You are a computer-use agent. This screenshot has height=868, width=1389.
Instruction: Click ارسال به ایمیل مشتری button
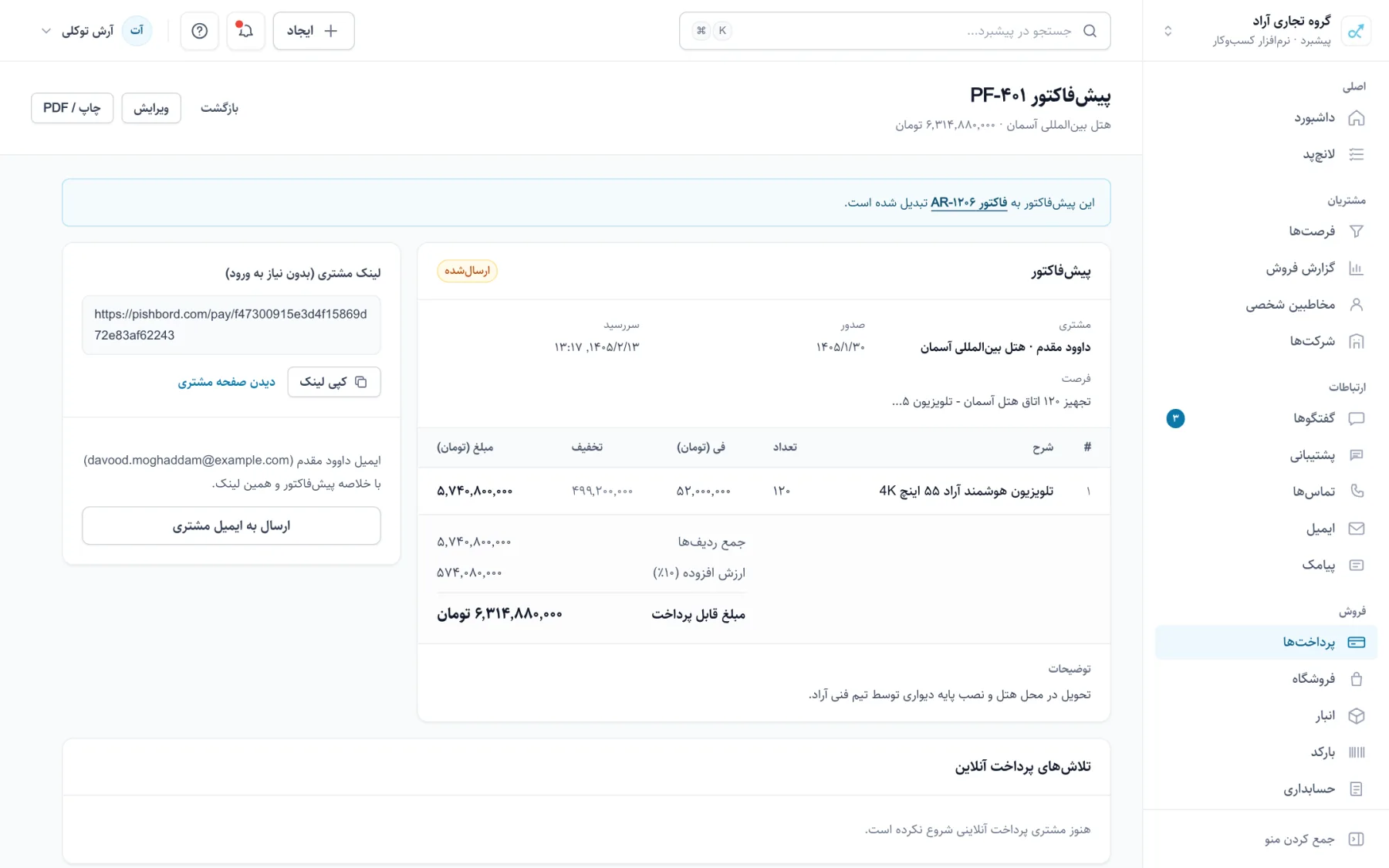tap(231, 525)
